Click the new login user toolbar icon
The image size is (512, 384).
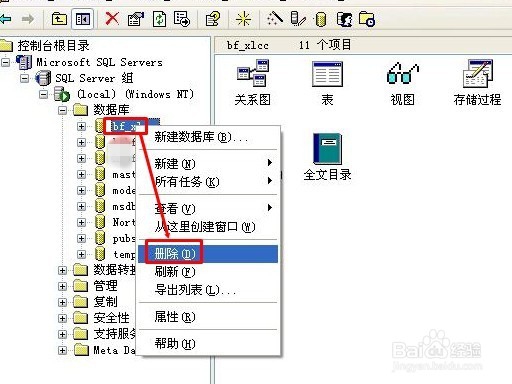(344, 19)
